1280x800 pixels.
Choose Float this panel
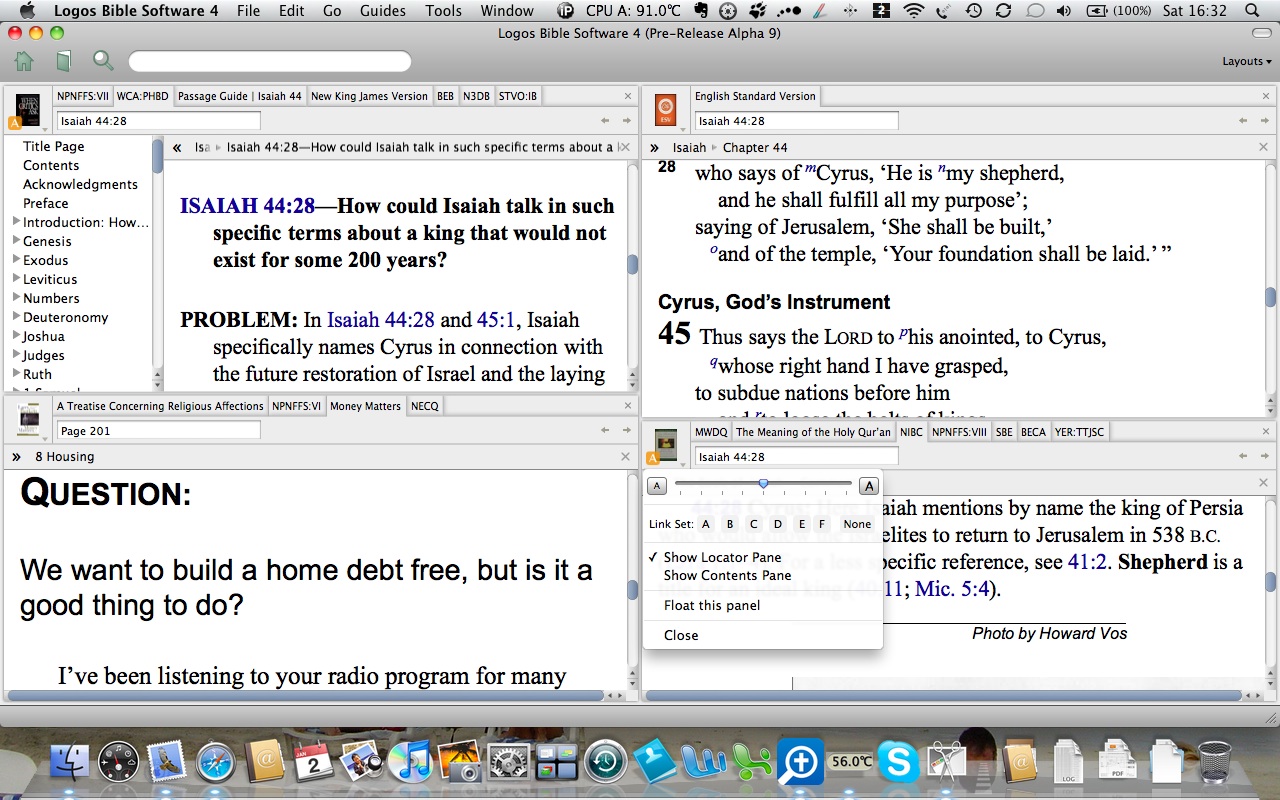point(712,605)
